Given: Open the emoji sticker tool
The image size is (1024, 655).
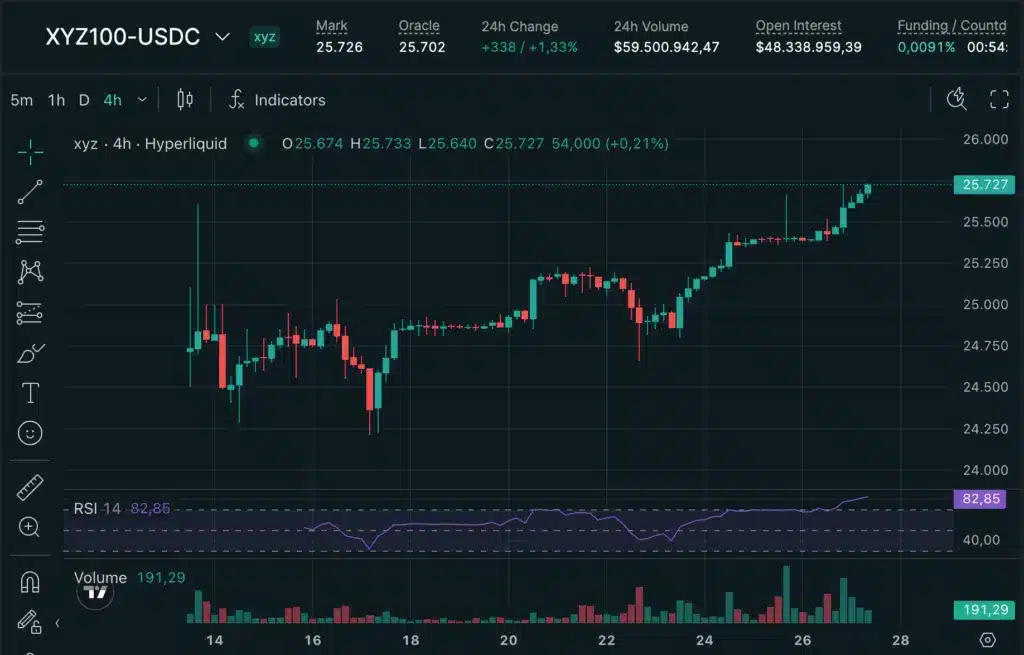Looking at the screenshot, I should pos(30,433).
